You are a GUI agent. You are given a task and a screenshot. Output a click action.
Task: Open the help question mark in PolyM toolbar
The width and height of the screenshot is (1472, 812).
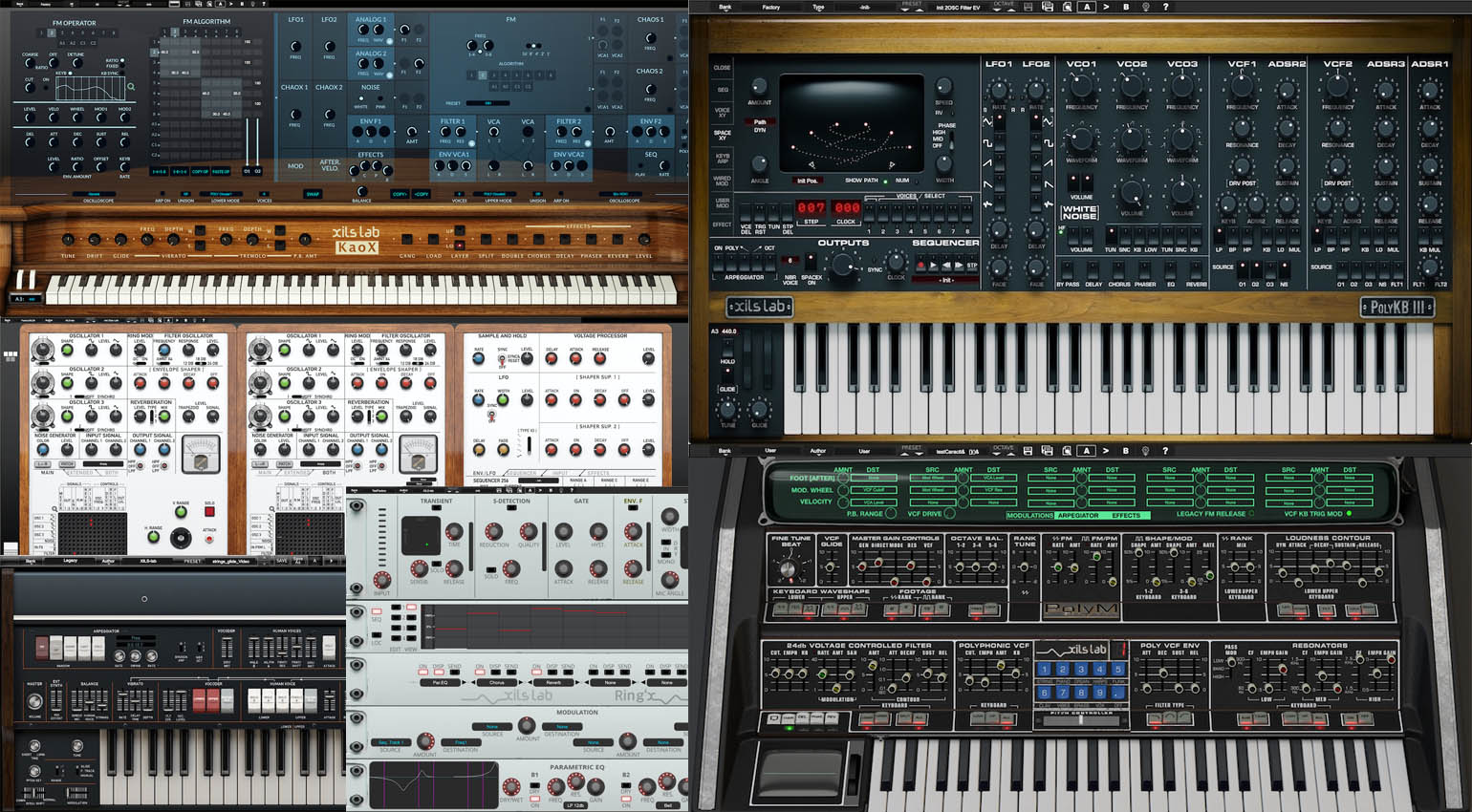1165,451
